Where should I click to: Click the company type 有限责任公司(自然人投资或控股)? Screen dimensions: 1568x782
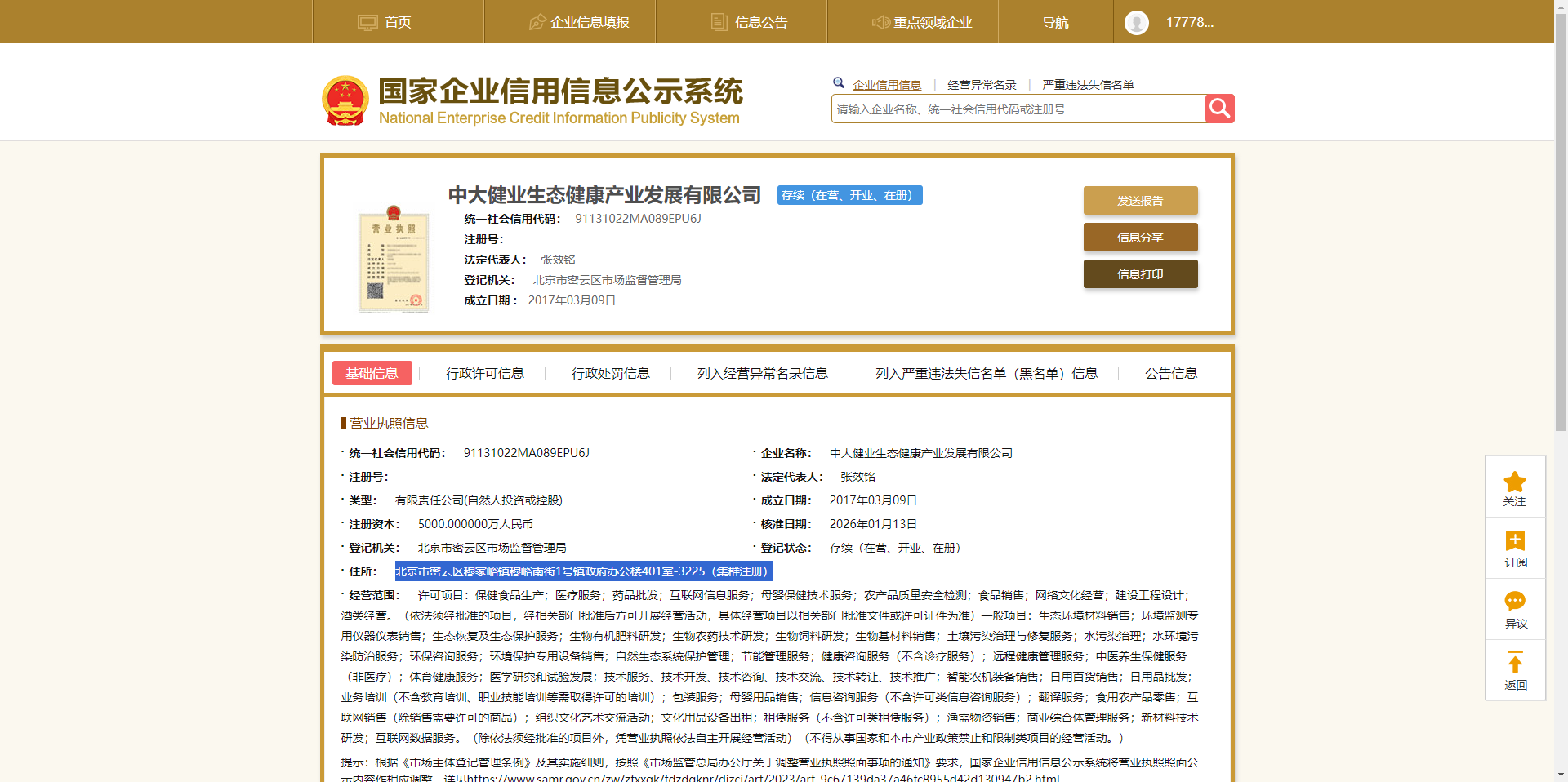click(x=479, y=500)
